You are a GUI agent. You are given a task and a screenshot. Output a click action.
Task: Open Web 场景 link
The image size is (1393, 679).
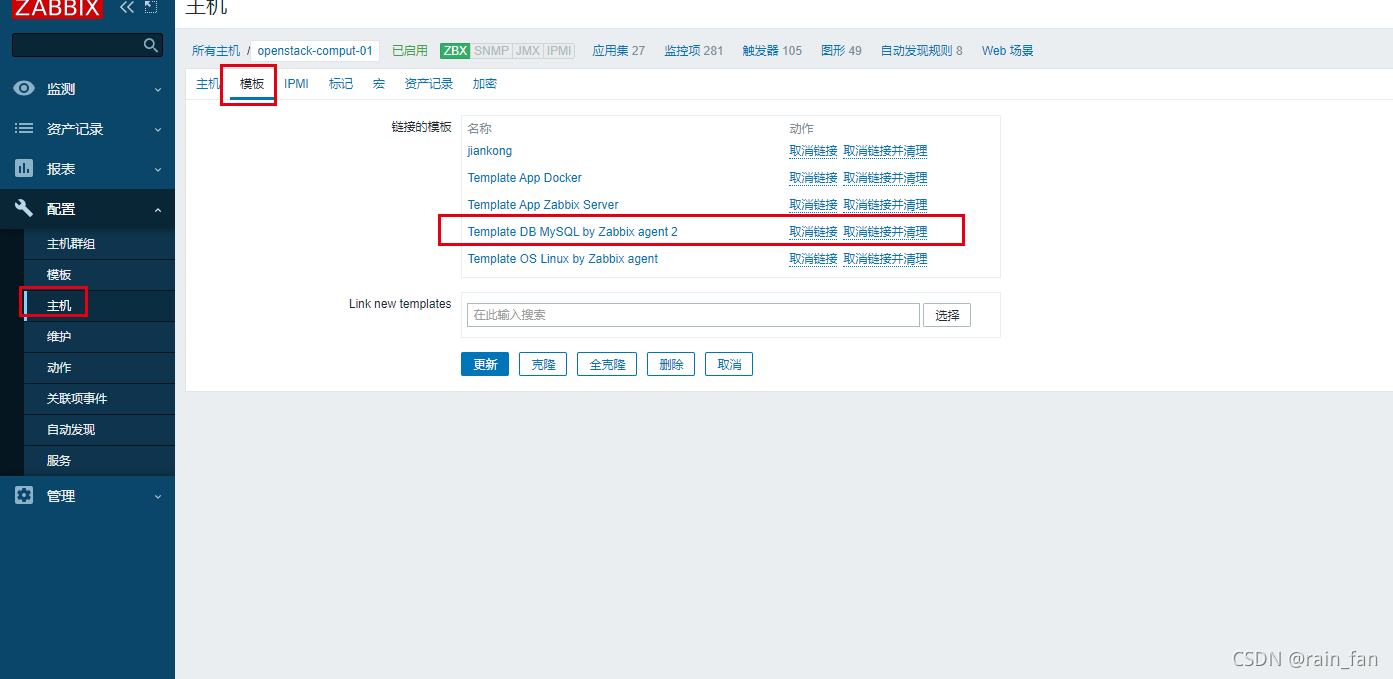click(1007, 50)
